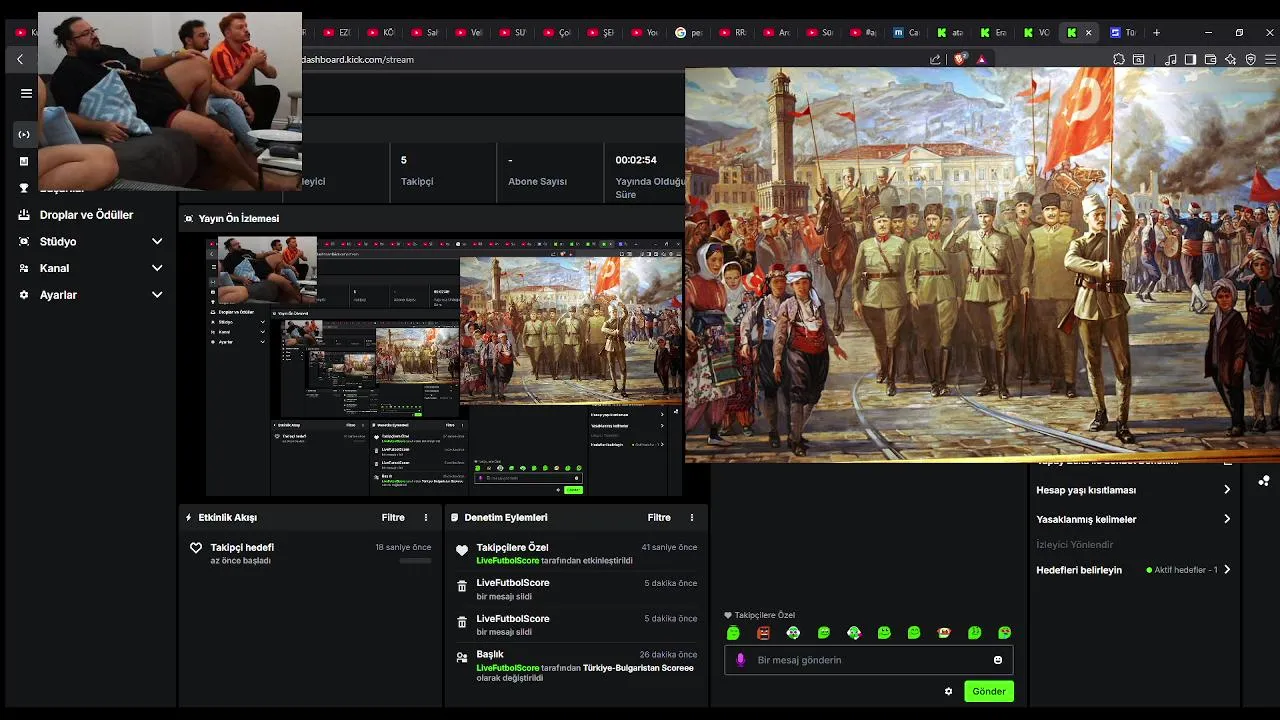Click the Takipçi count stat
The width and height of the screenshot is (1280, 720).
pyautogui.click(x=417, y=171)
